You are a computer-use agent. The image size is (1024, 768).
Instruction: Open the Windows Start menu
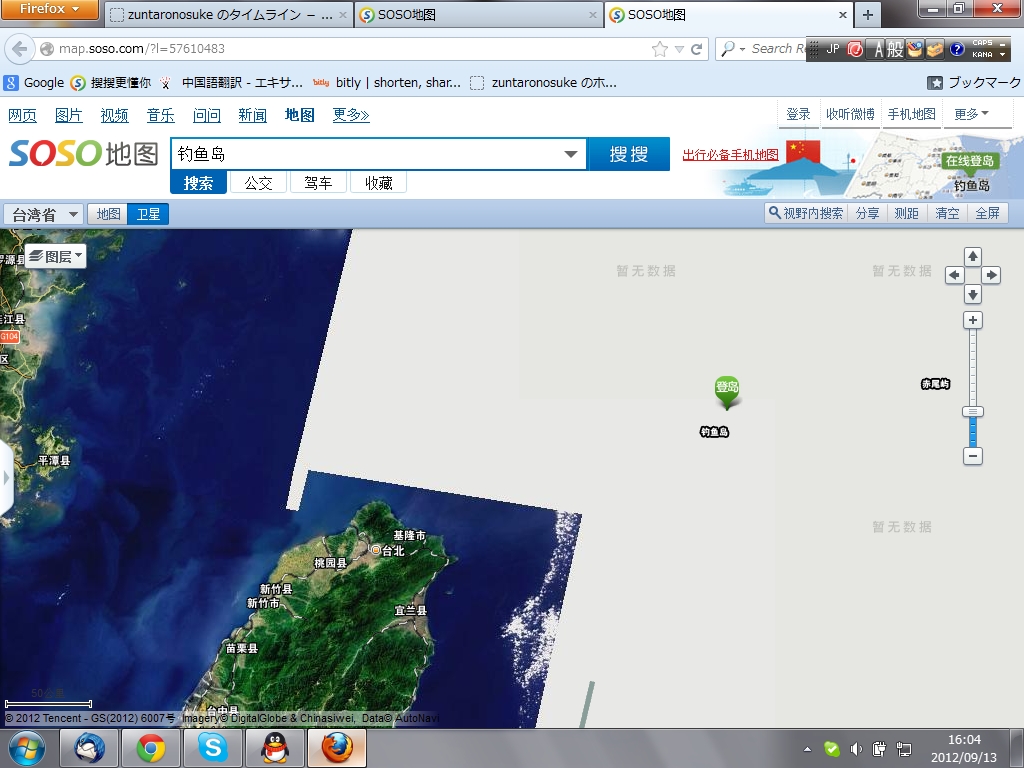[27, 748]
